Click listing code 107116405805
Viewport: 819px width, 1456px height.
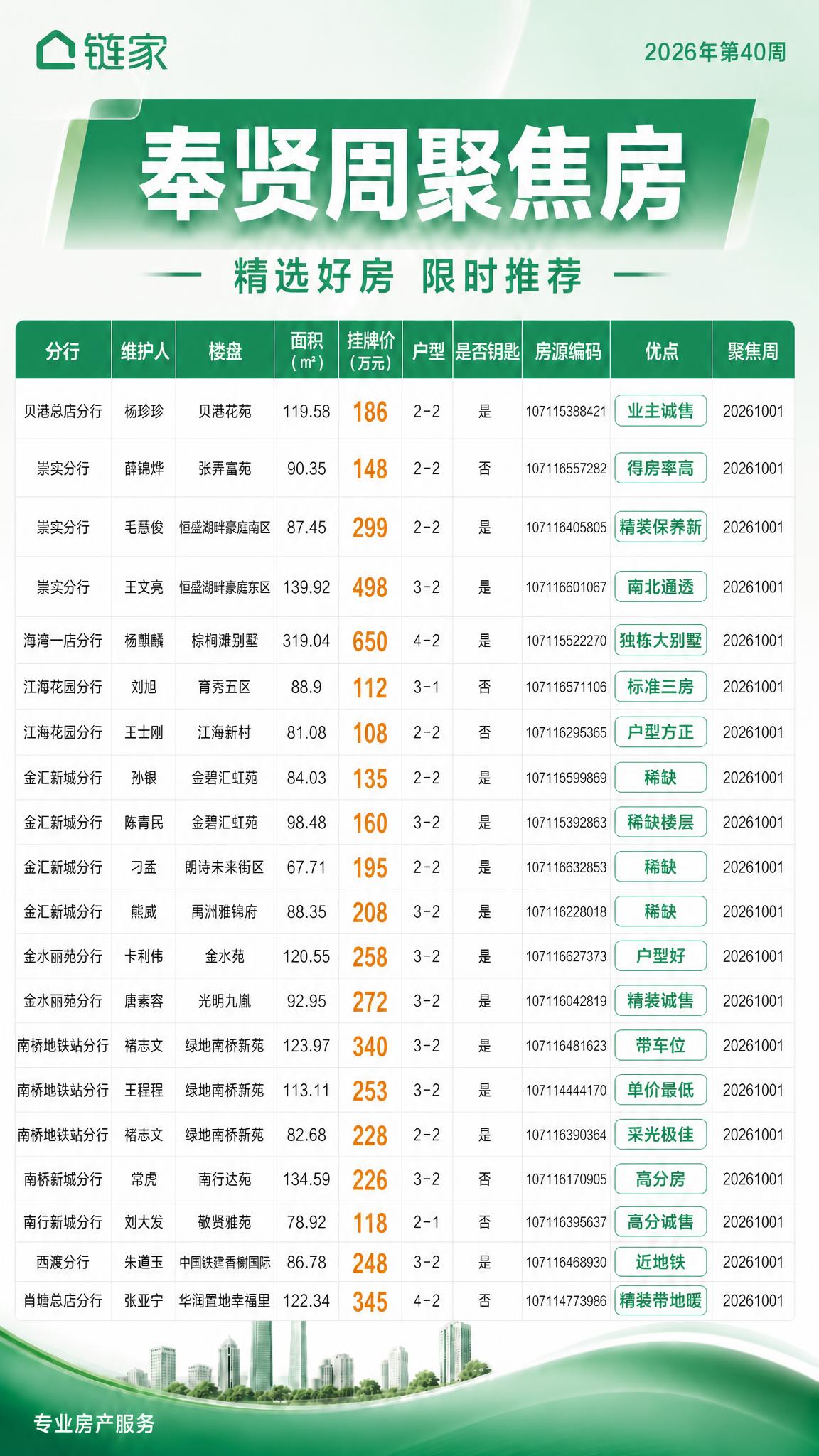click(x=566, y=528)
